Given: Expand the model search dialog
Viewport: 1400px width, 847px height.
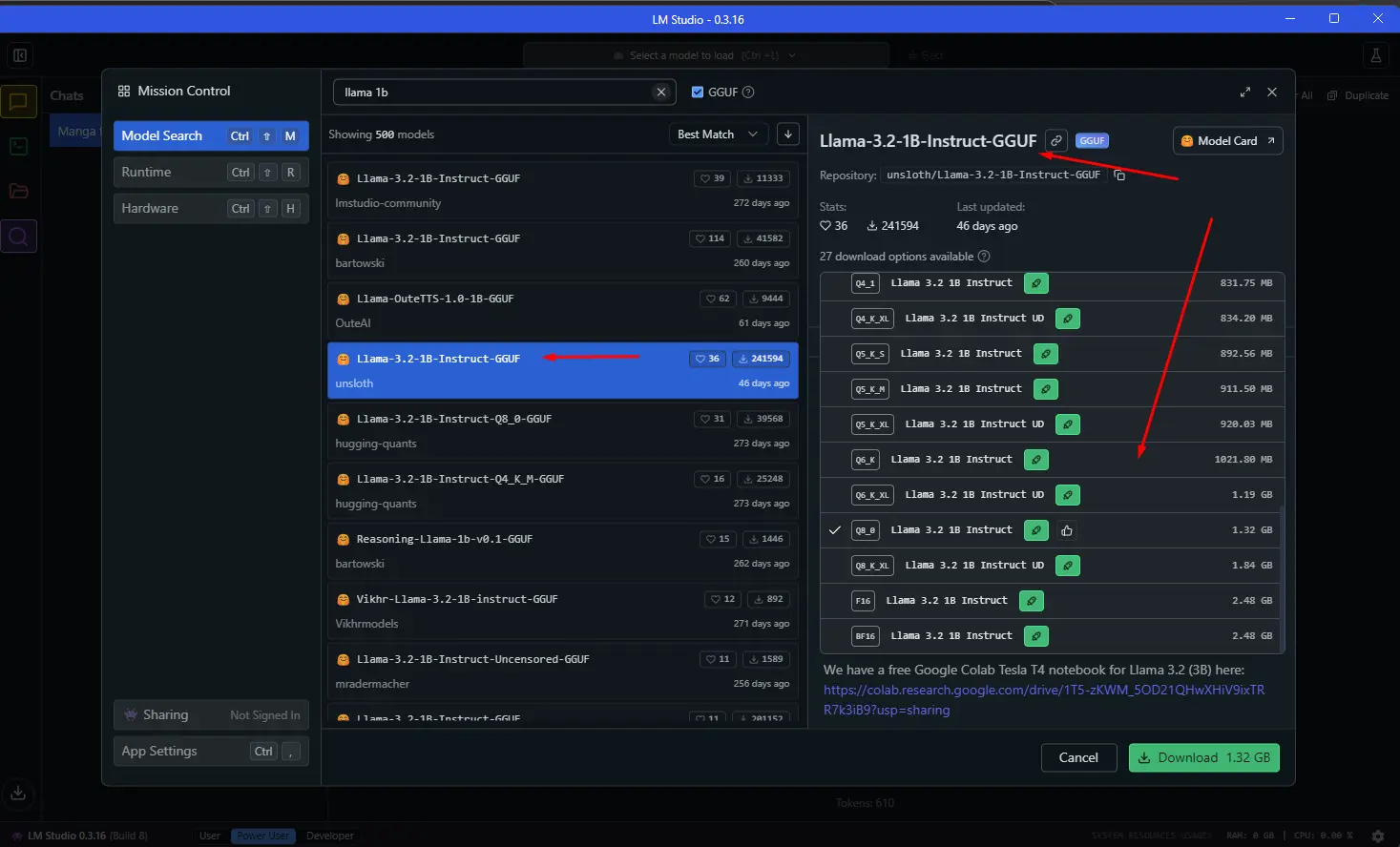Looking at the screenshot, I should pos(1244,92).
